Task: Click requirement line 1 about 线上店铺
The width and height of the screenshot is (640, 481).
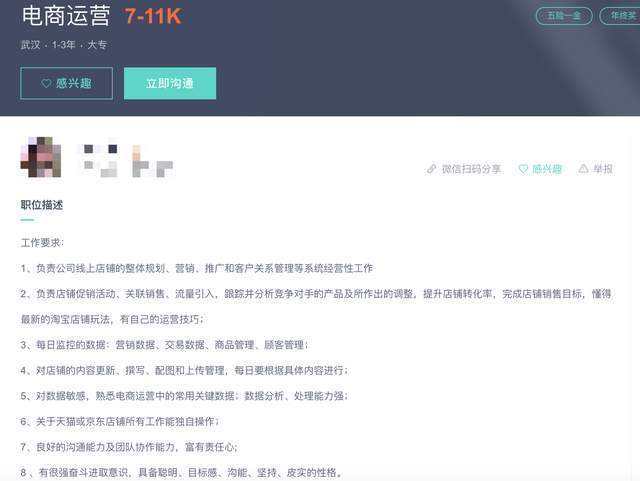Action: tap(197, 268)
